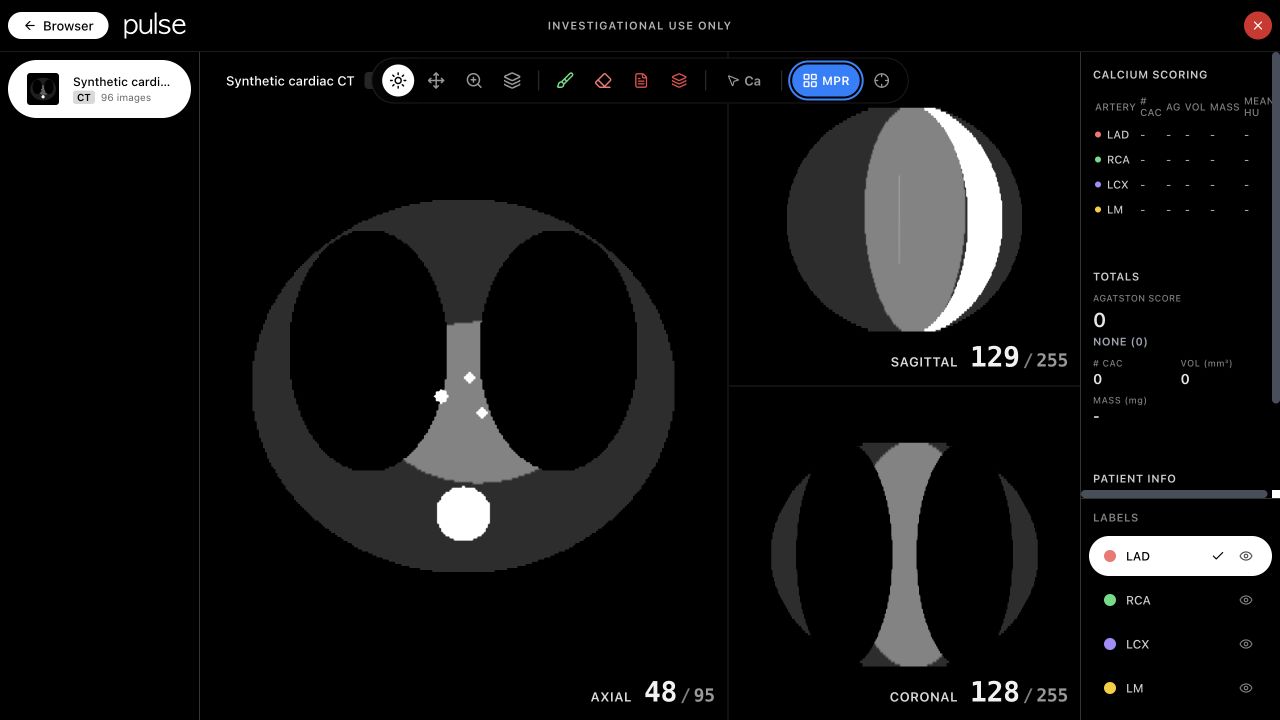Click the '96 images' series count

[126, 98]
